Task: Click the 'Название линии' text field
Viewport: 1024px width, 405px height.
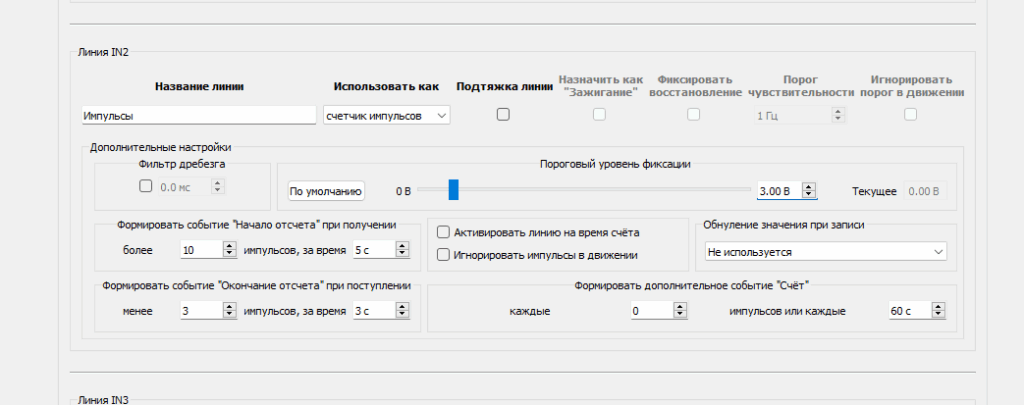Action: click(x=198, y=116)
